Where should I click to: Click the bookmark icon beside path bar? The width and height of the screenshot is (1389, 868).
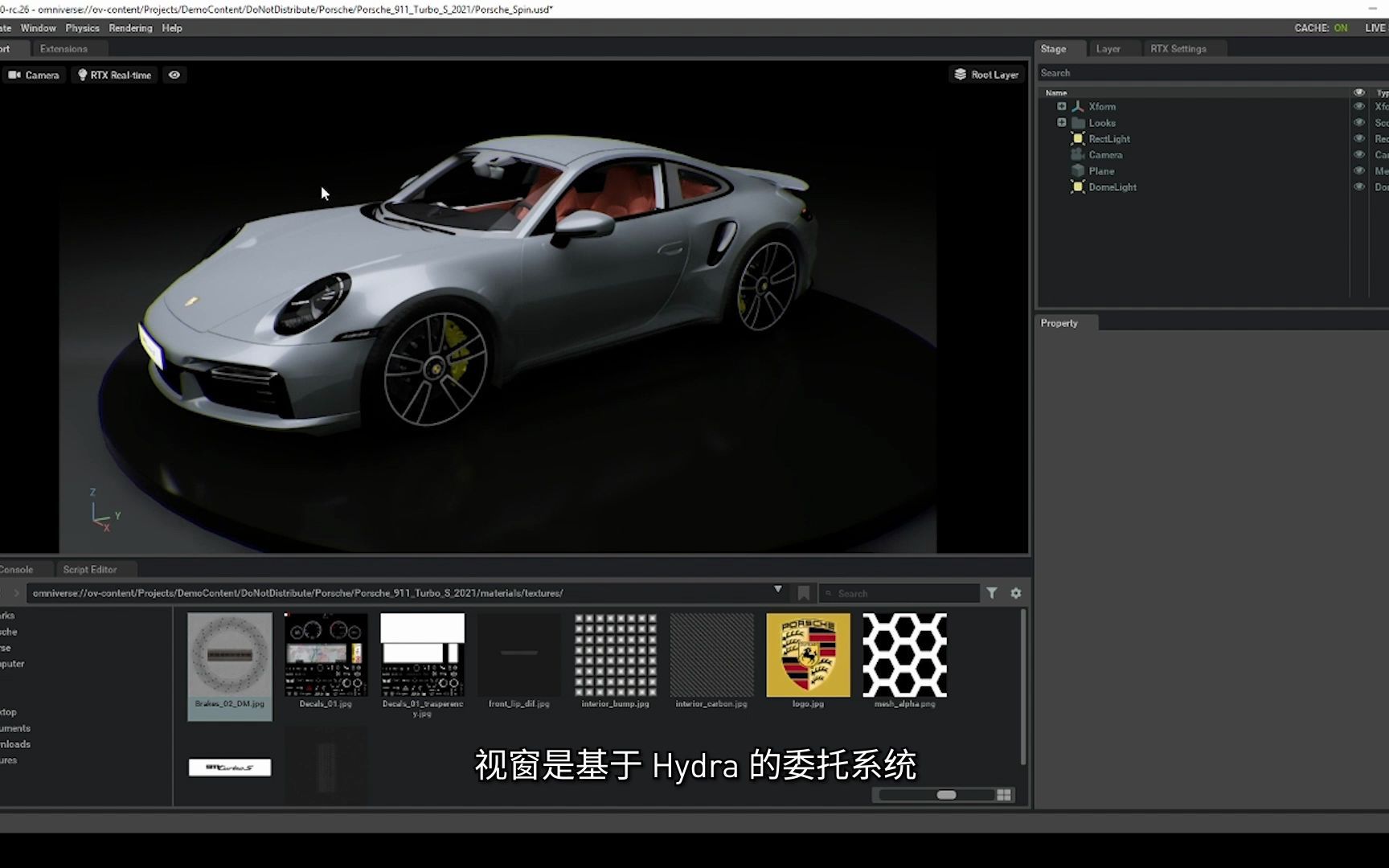(803, 593)
